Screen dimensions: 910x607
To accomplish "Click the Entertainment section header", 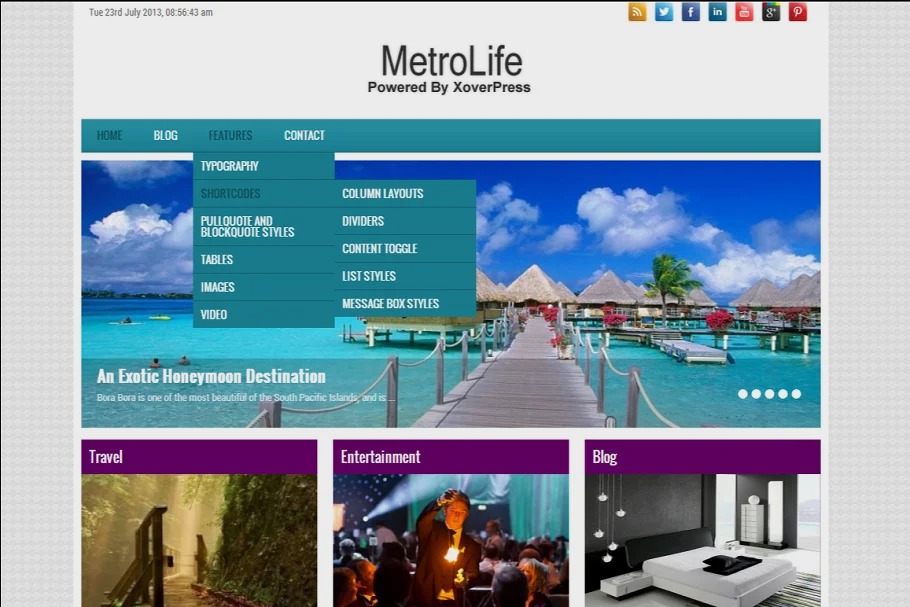I will (x=450, y=457).
